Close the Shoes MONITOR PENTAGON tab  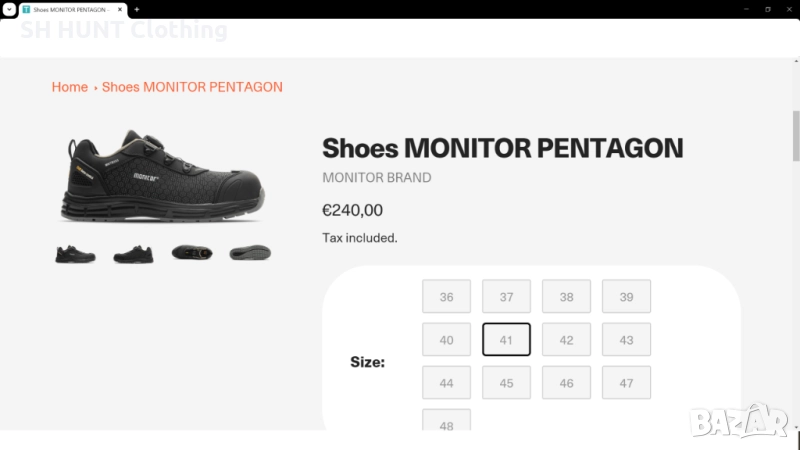click(123, 9)
